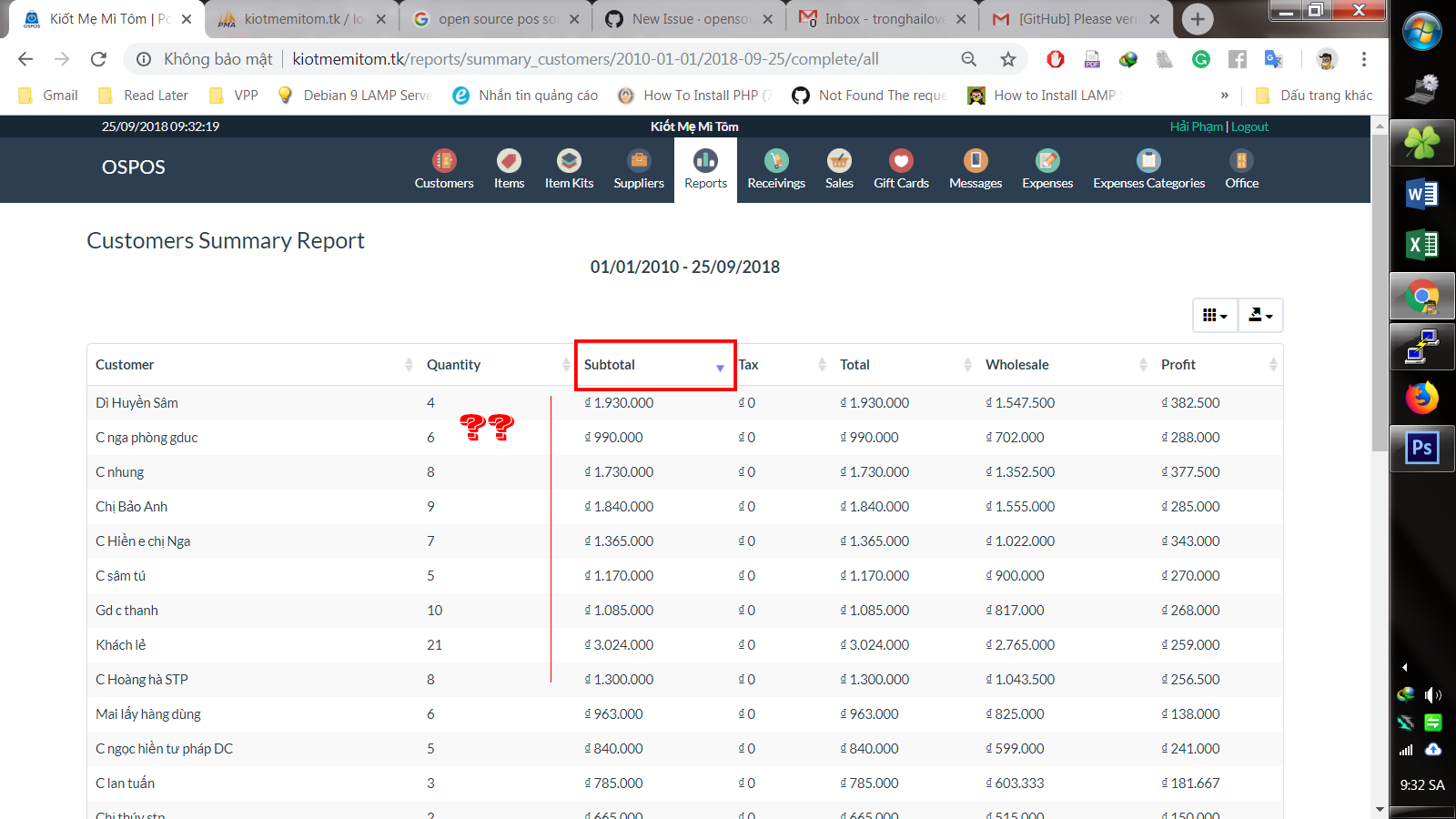Open the Gift Cards module
The width and height of the screenshot is (1456, 819).
click(x=901, y=170)
